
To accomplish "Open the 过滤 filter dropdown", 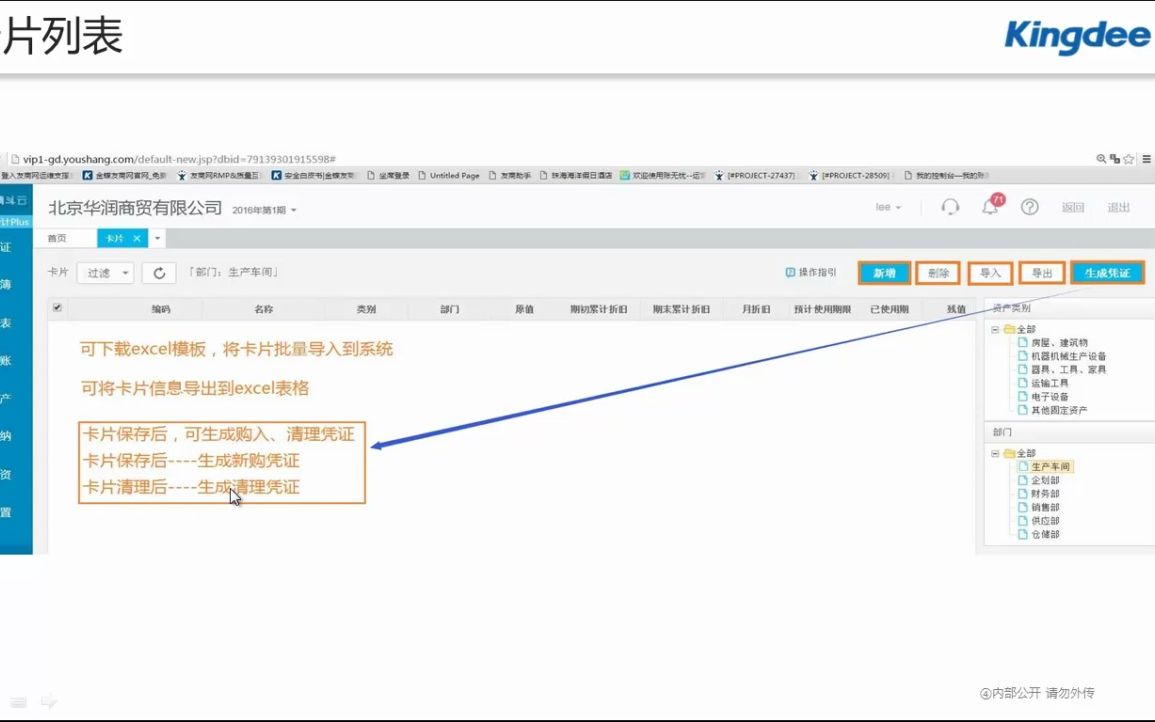I will tap(105, 271).
